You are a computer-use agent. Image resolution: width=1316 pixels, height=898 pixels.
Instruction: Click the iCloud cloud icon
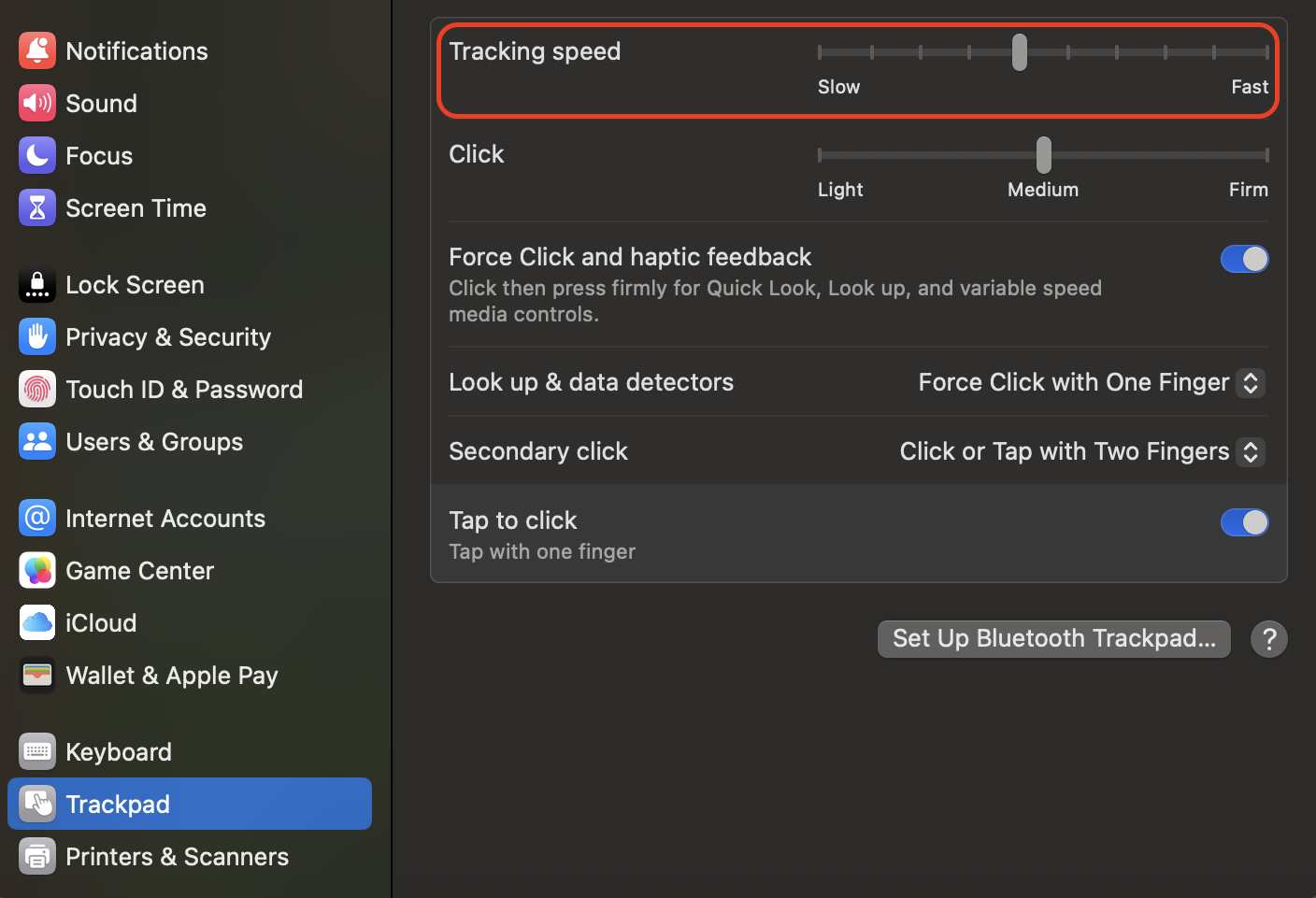(37, 622)
